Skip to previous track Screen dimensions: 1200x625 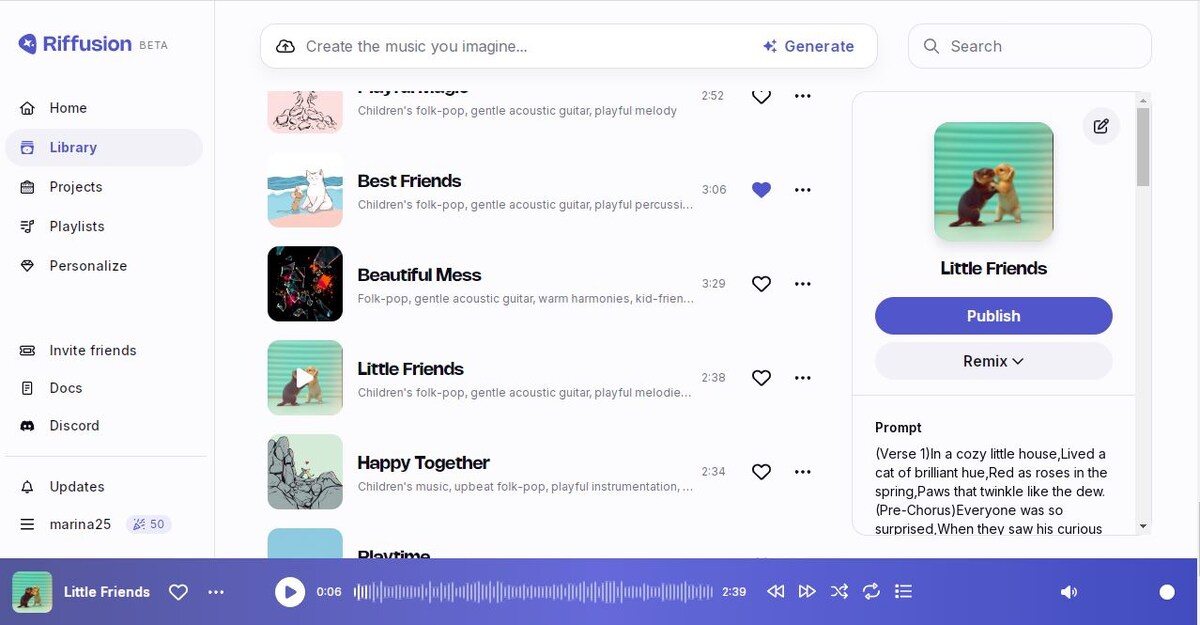click(775, 592)
